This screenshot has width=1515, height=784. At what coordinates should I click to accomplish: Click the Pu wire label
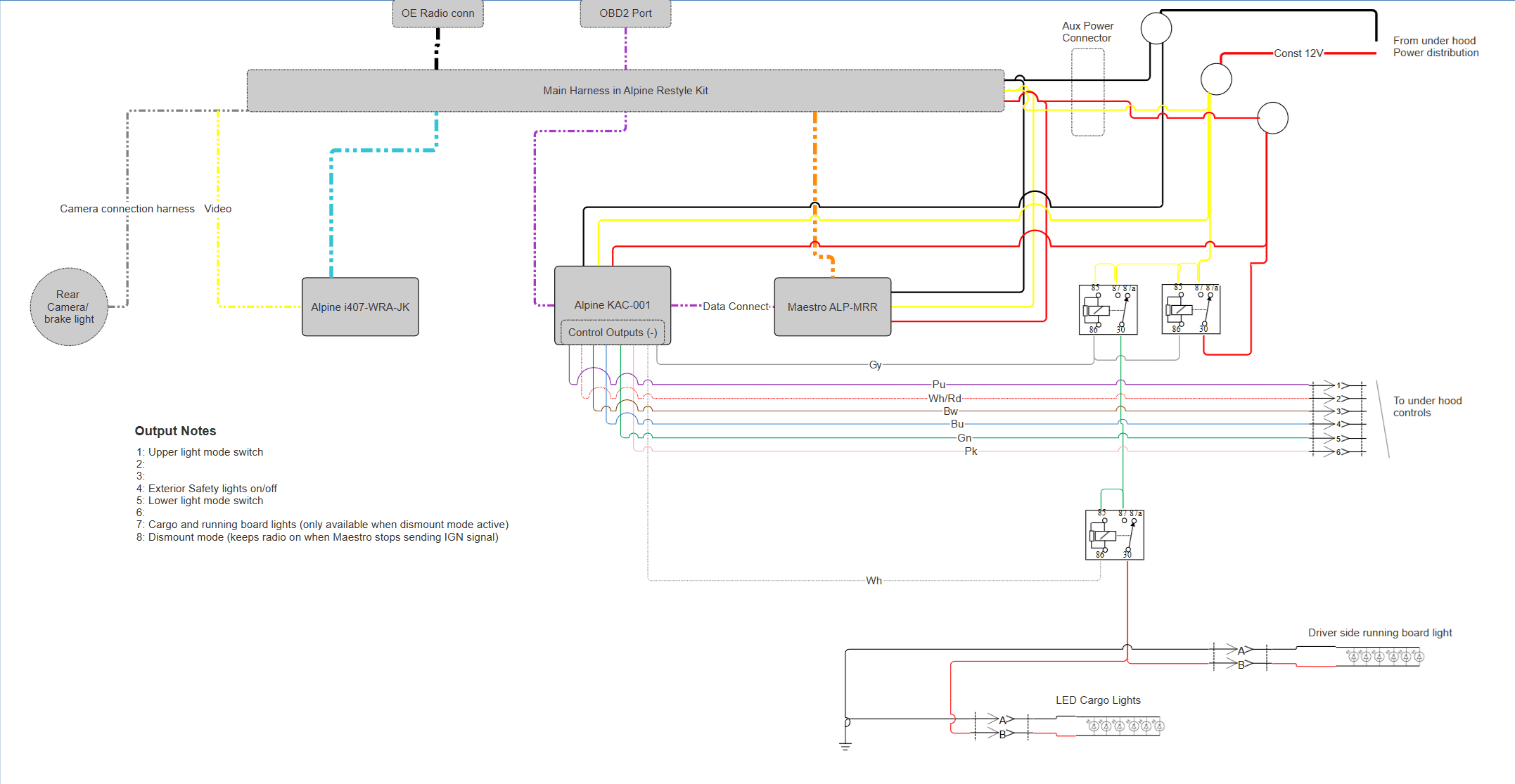point(938,385)
